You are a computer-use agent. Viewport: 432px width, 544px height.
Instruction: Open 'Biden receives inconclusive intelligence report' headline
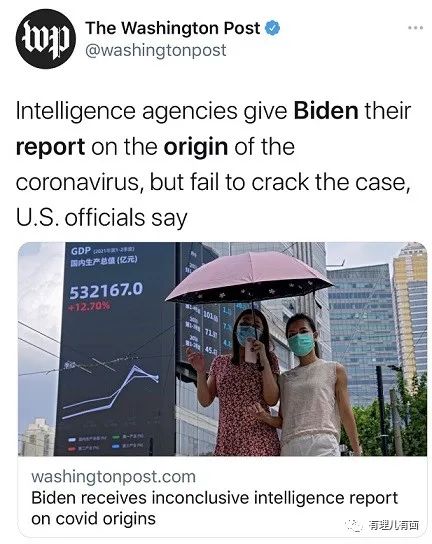pyautogui.click(x=214, y=508)
